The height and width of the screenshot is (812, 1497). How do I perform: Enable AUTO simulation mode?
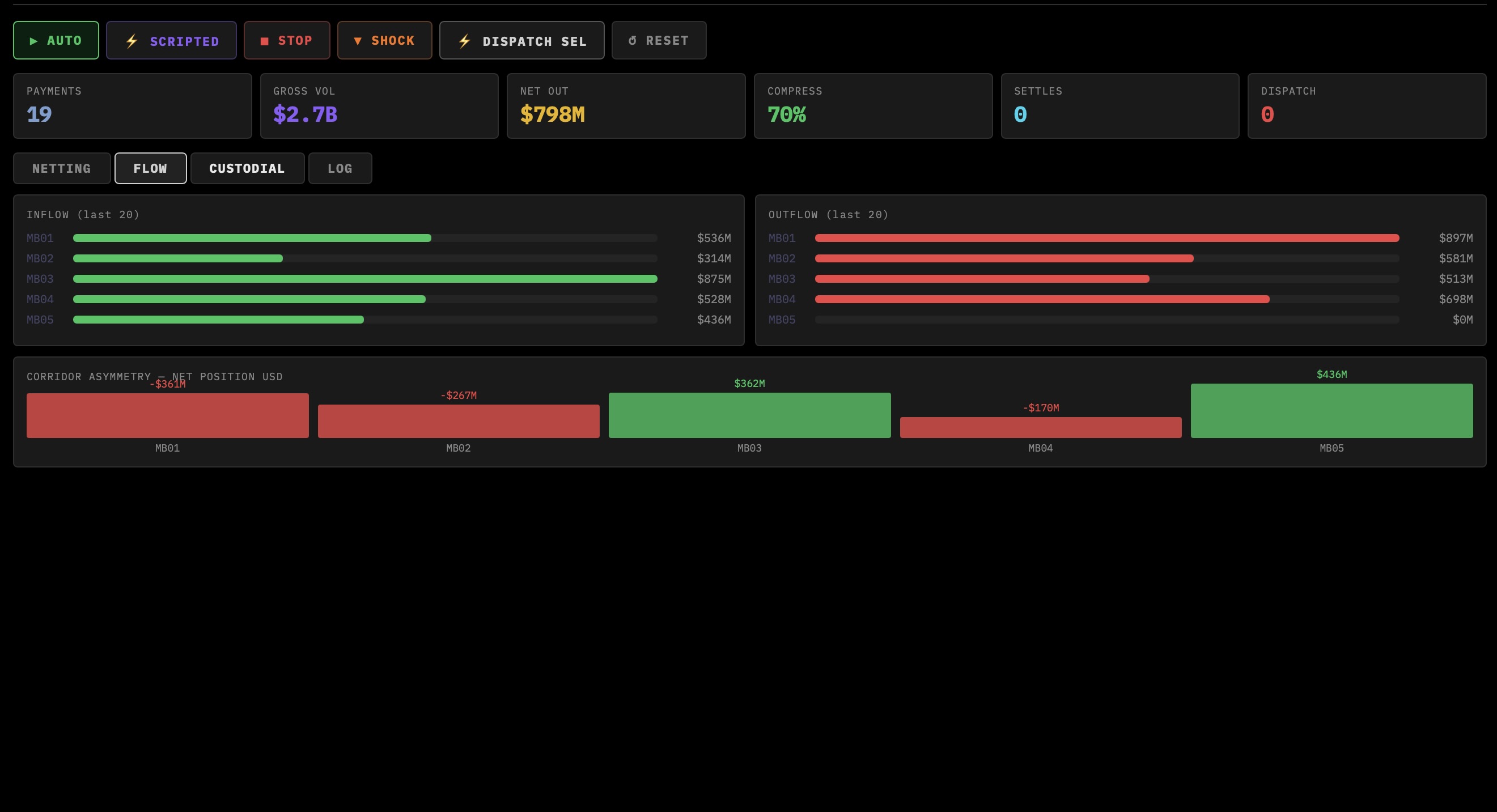click(x=56, y=40)
